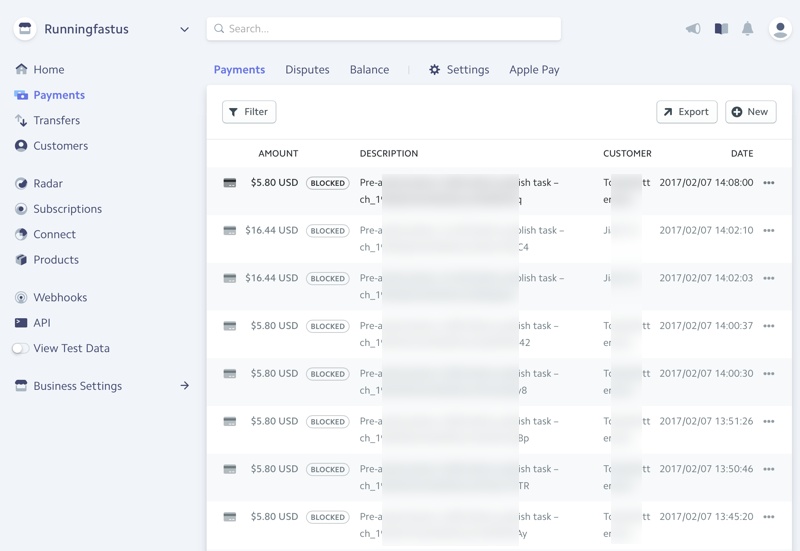Click the Webhooks icon in sidebar
800x551 pixels.
pyautogui.click(x=21, y=297)
